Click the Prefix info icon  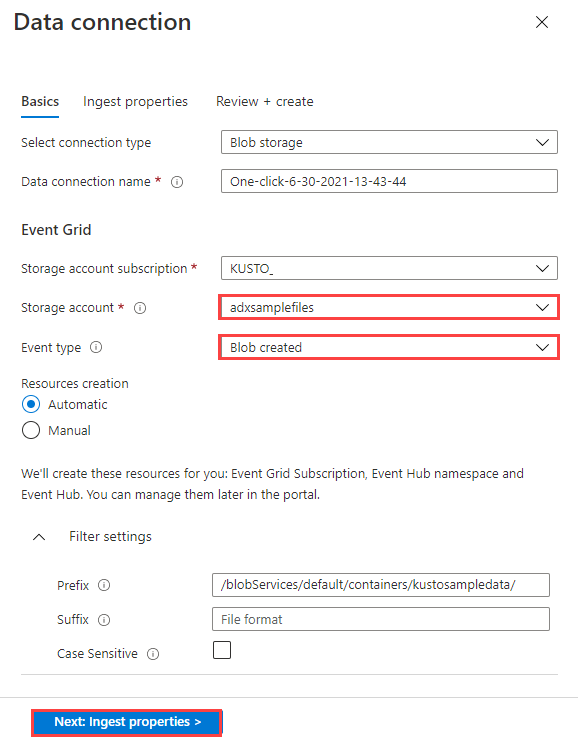click(x=104, y=585)
